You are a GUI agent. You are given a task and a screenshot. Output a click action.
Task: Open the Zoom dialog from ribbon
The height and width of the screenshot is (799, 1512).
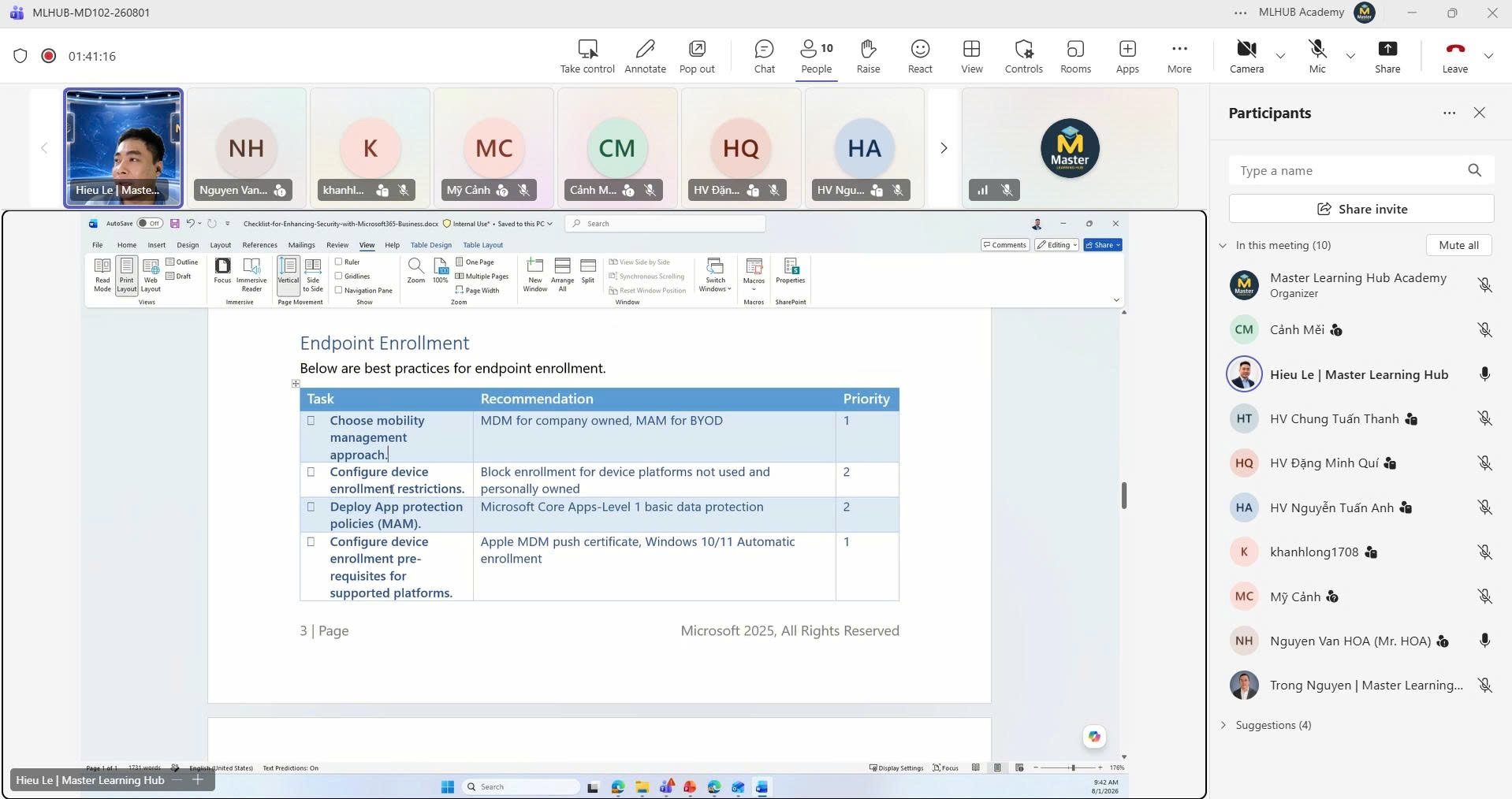pos(415,271)
